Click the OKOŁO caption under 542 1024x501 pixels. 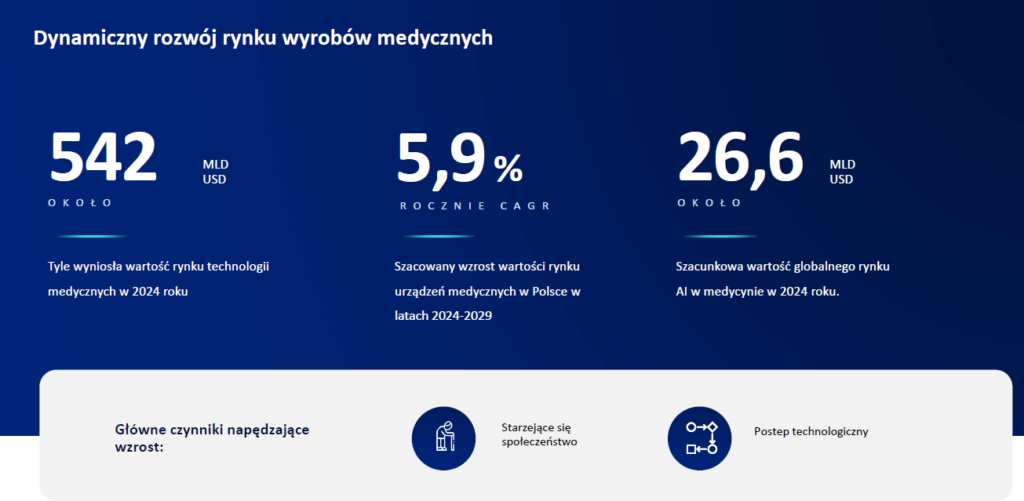[80, 203]
